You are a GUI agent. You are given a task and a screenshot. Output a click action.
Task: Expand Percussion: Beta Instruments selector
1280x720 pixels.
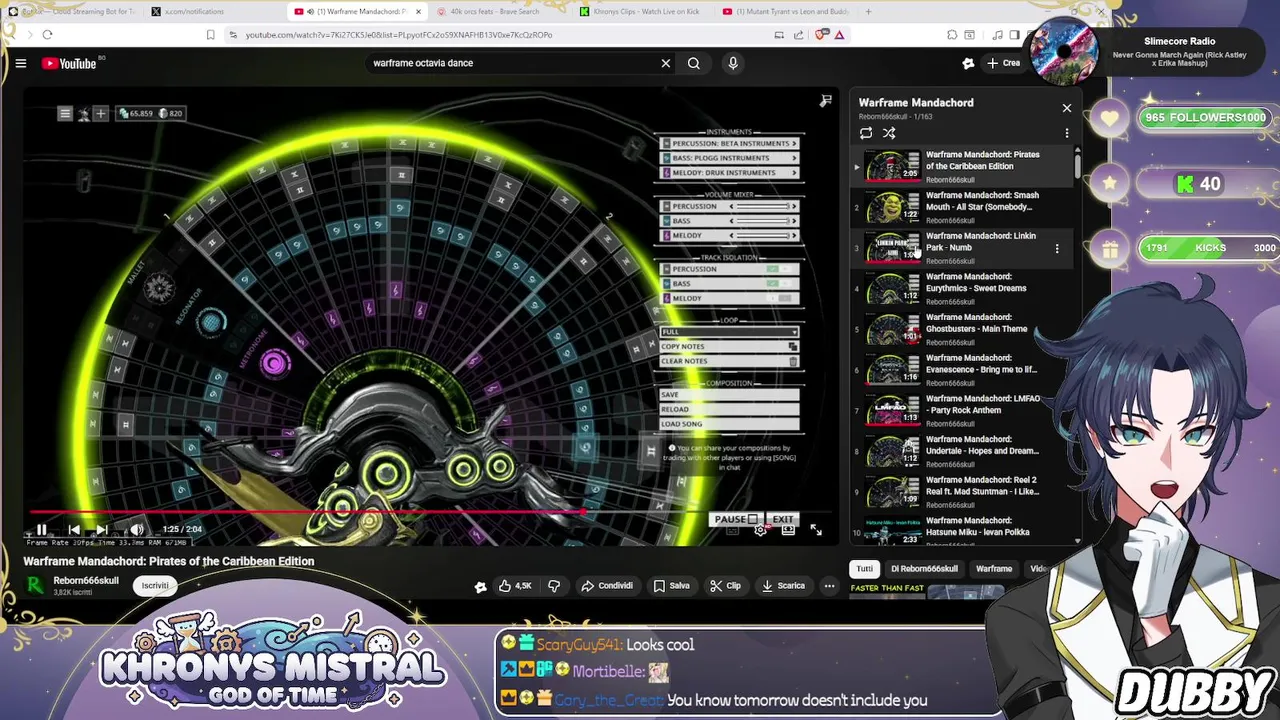[729, 144]
